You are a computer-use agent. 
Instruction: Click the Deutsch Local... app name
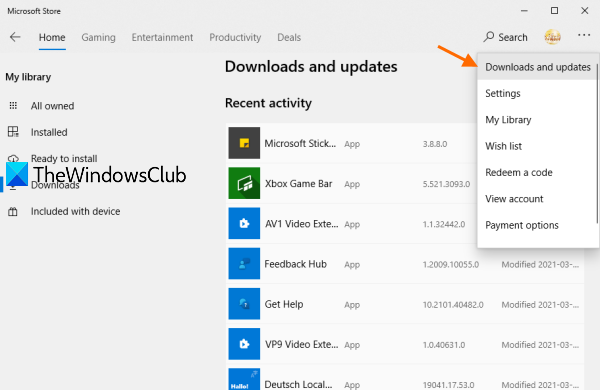[x=298, y=384]
